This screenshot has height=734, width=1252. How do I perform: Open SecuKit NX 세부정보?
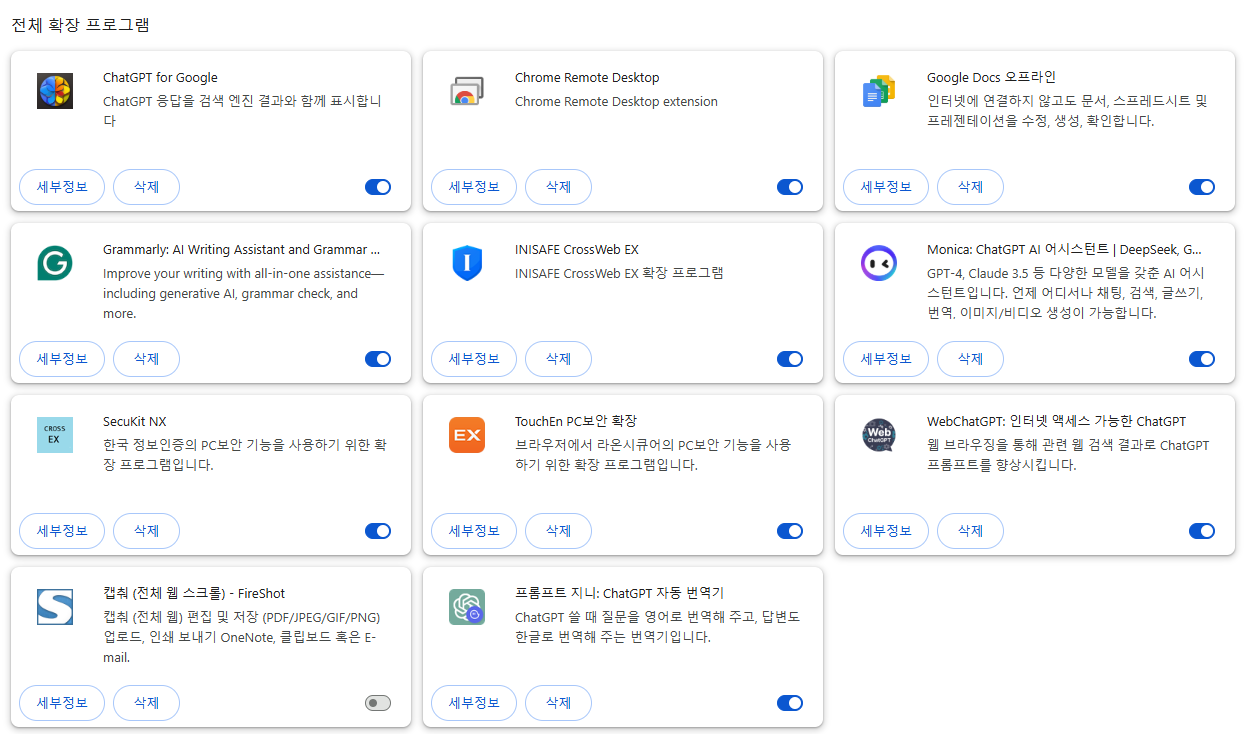coord(62,531)
